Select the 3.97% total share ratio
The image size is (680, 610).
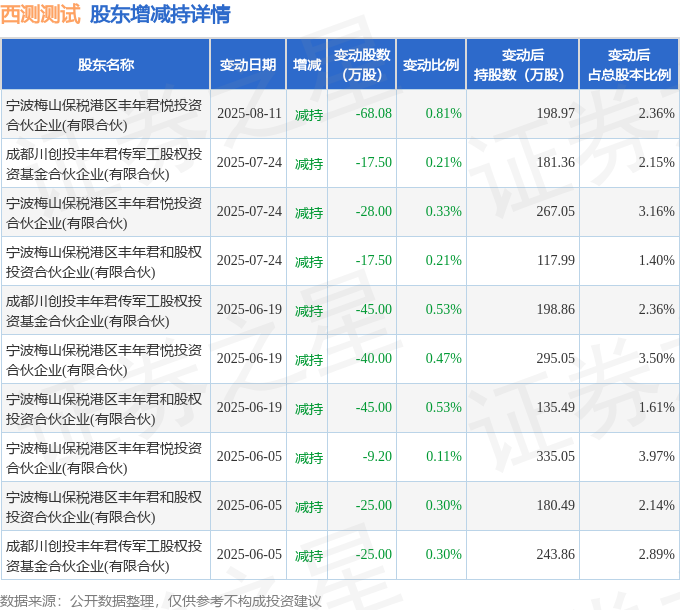pos(656,457)
